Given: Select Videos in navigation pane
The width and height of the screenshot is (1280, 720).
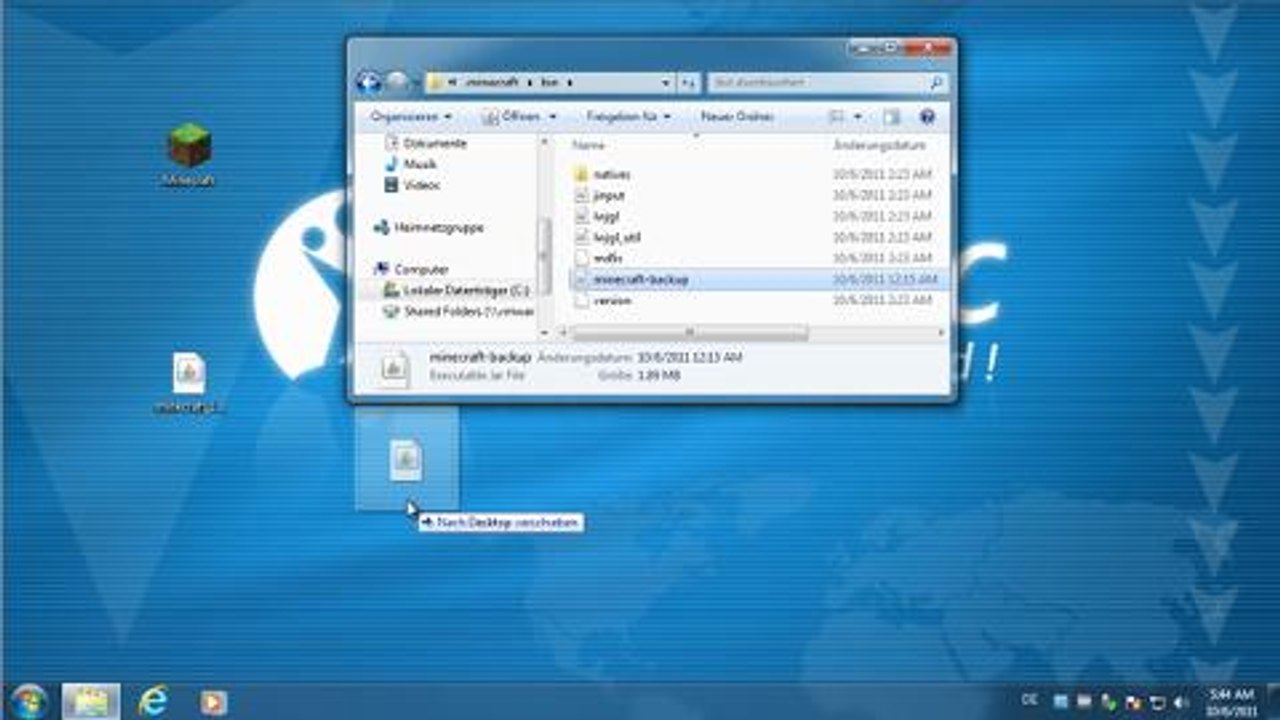Looking at the screenshot, I should 413,185.
